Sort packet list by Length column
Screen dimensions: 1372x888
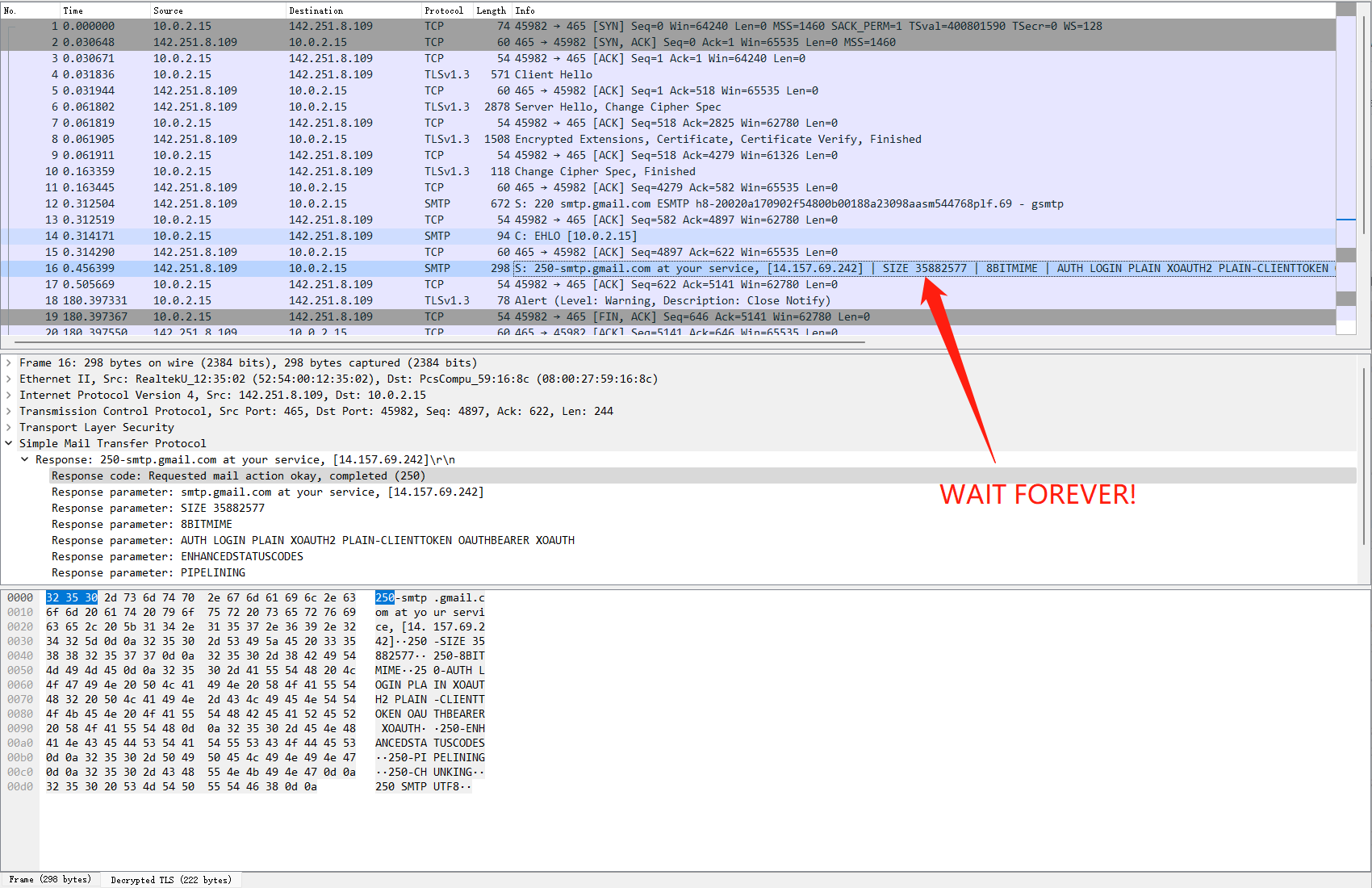coord(492,10)
